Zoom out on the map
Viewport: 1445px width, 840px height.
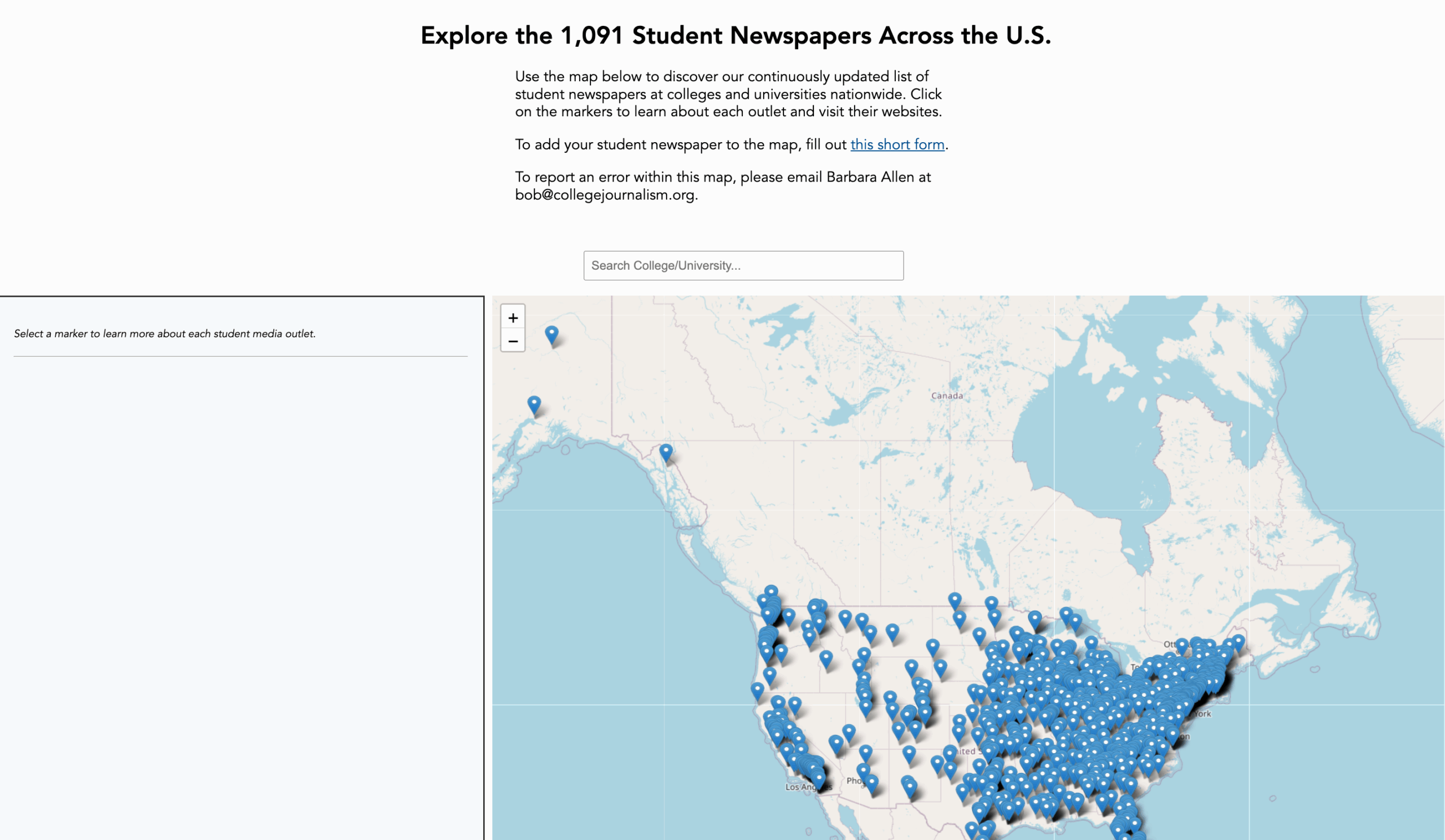click(513, 341)
